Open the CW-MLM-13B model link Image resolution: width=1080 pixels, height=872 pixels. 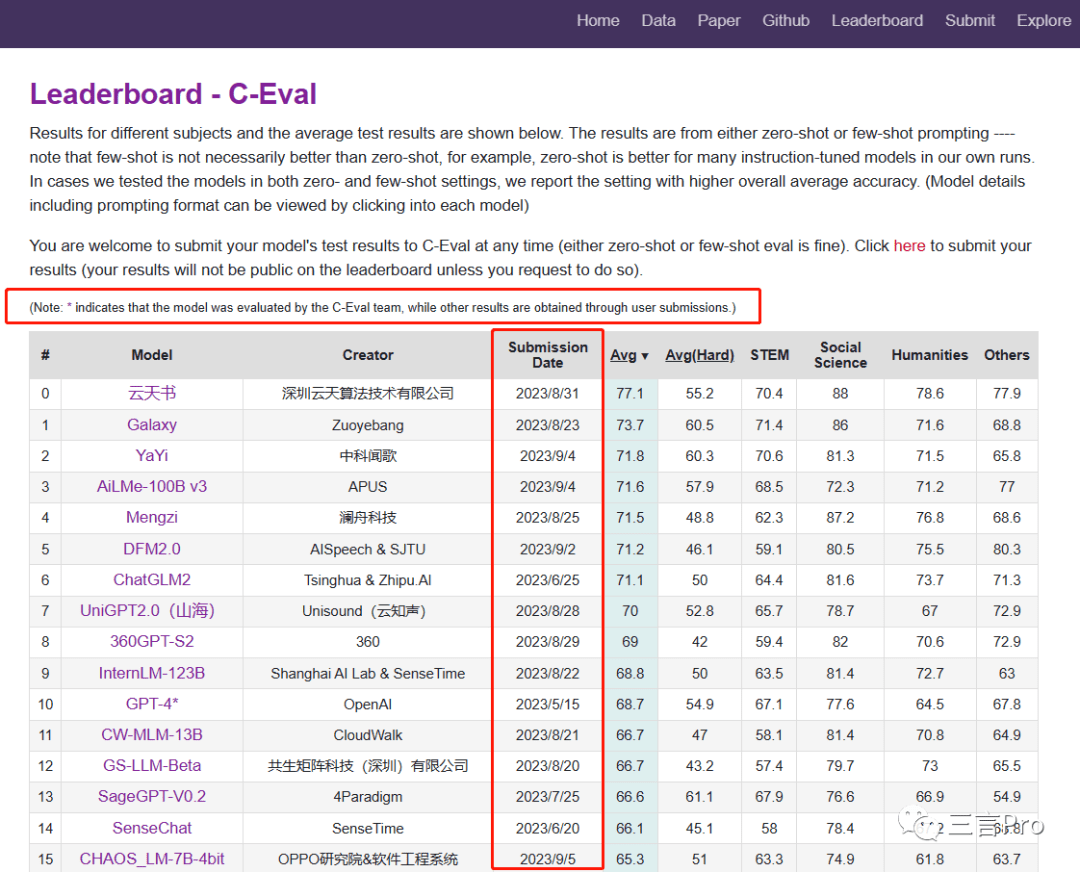[x=152, y=735]
